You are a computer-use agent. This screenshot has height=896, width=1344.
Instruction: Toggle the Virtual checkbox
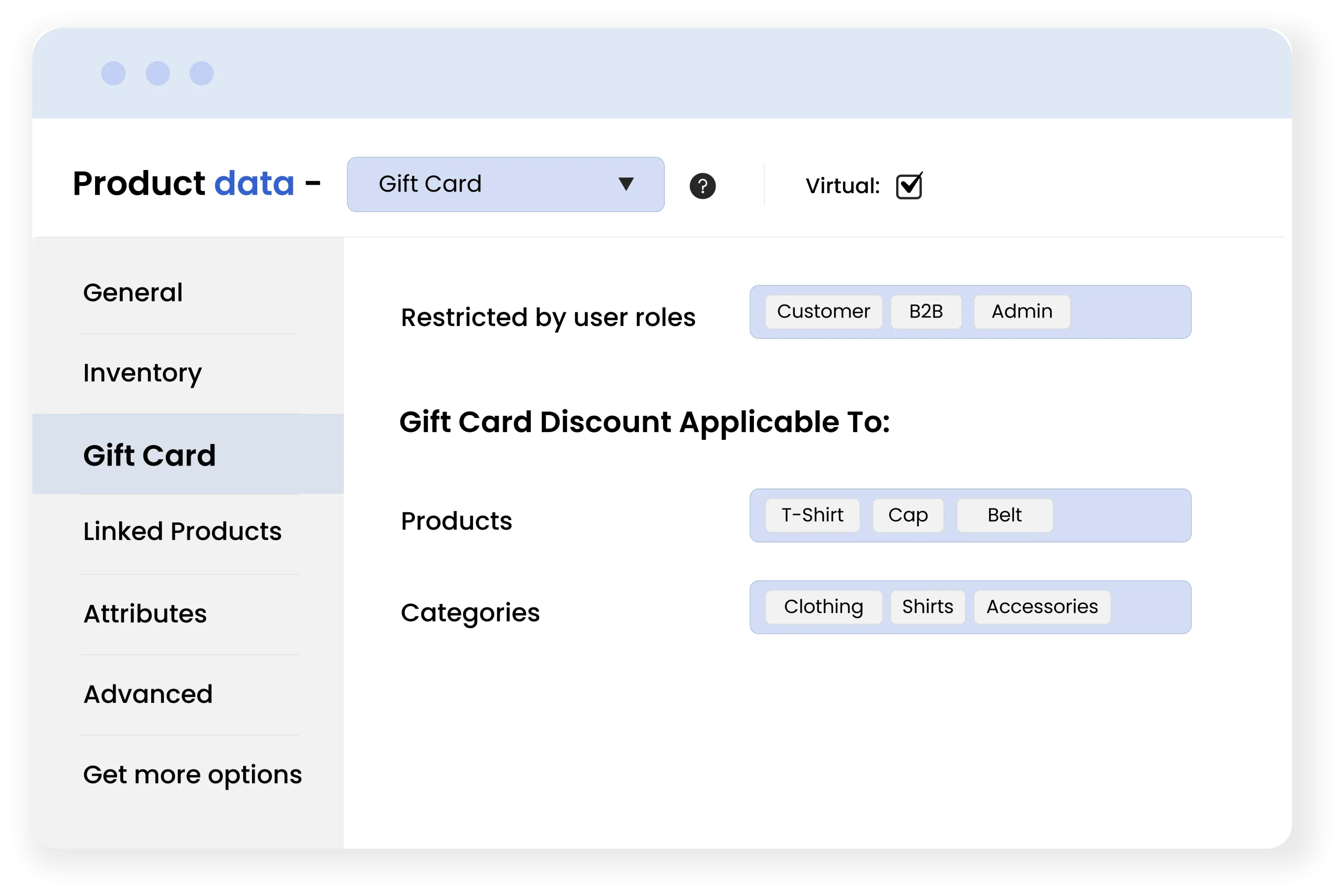(x=909, y=186)
